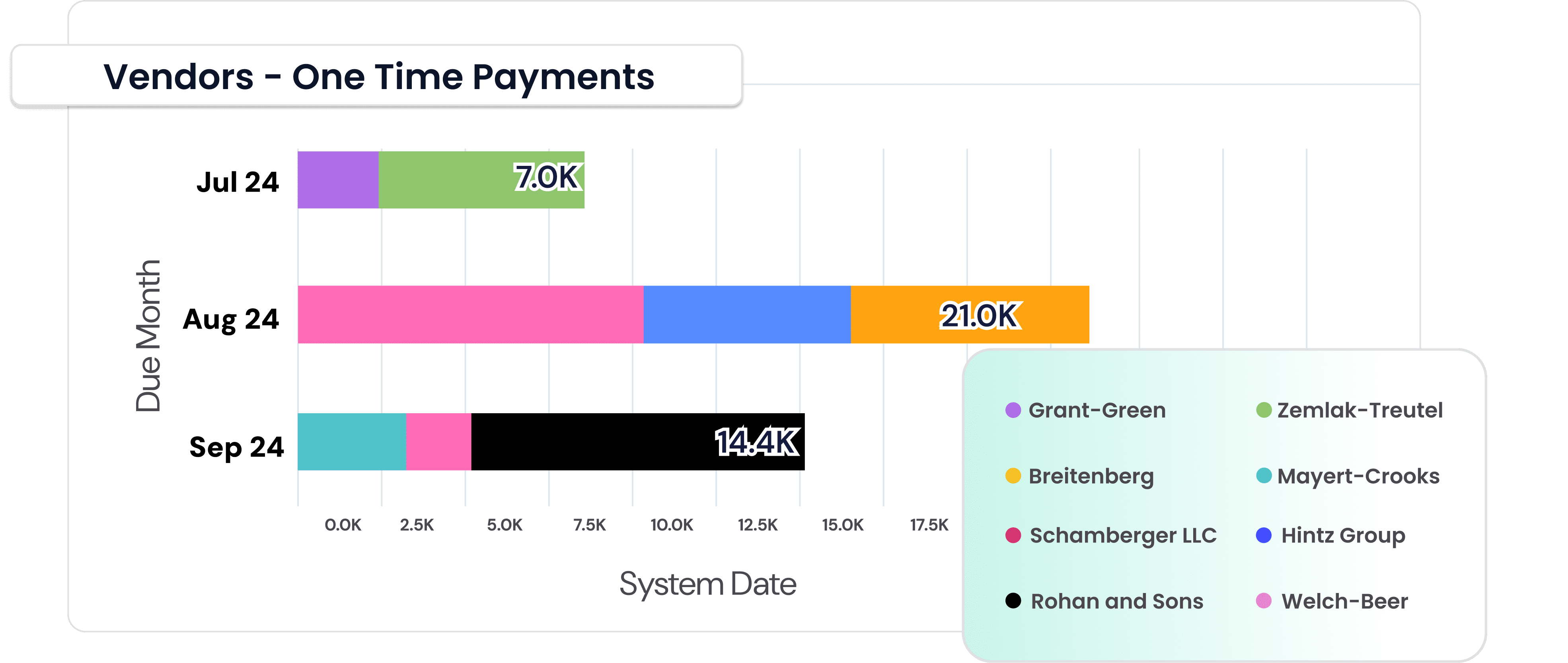Image resolution: width=1568 pixels, height=663 pixels.
Task: Toggle the Grant-Green legend label
Action: (x=1097, y=410)
